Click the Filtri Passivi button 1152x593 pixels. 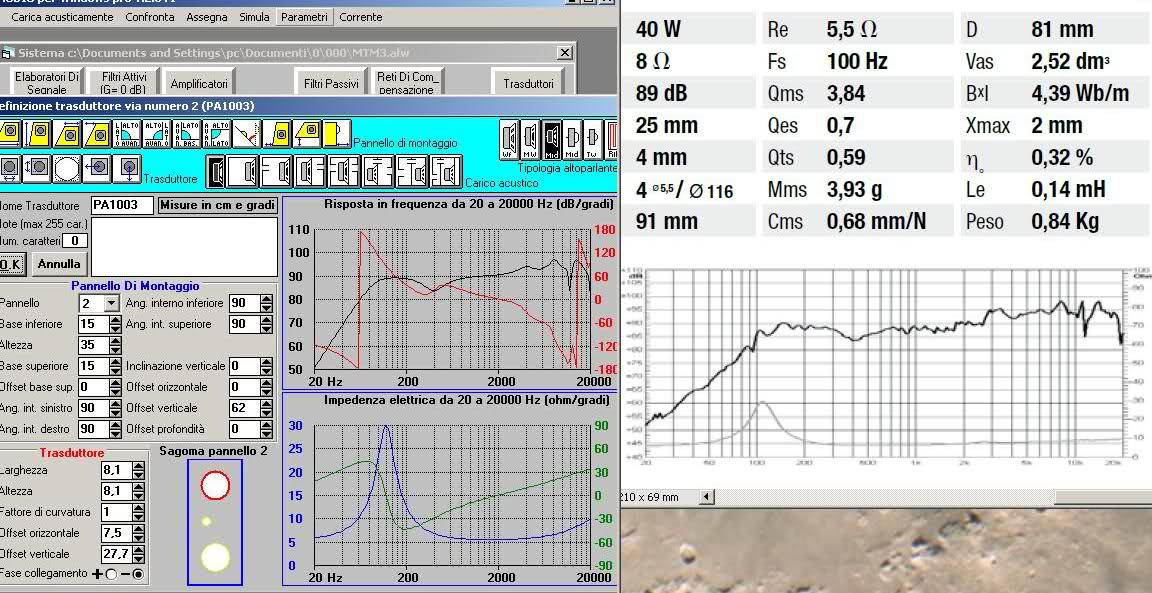(x=331, y=83)
